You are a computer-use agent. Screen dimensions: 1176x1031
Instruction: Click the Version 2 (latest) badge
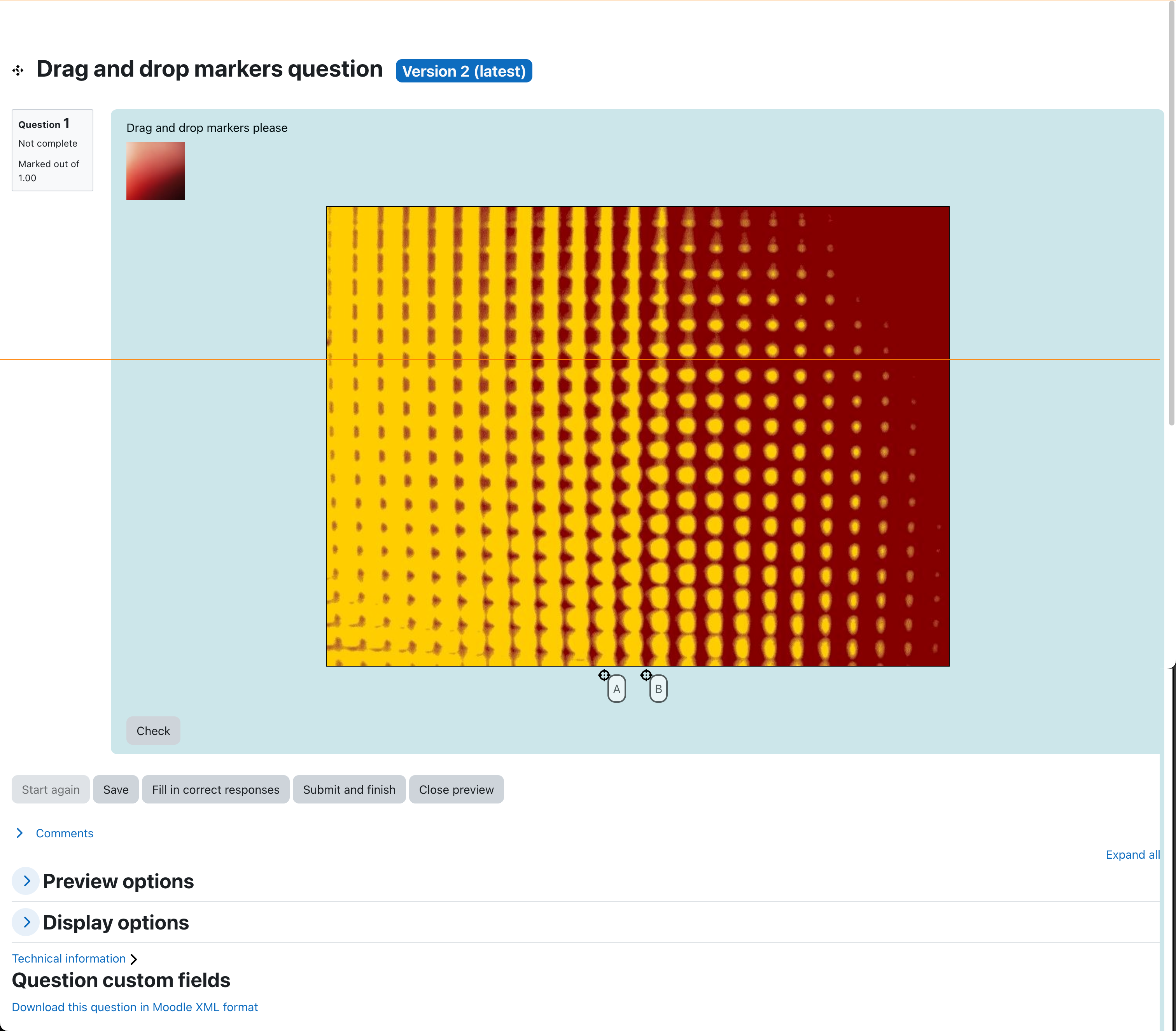click(x=464, y=71)
